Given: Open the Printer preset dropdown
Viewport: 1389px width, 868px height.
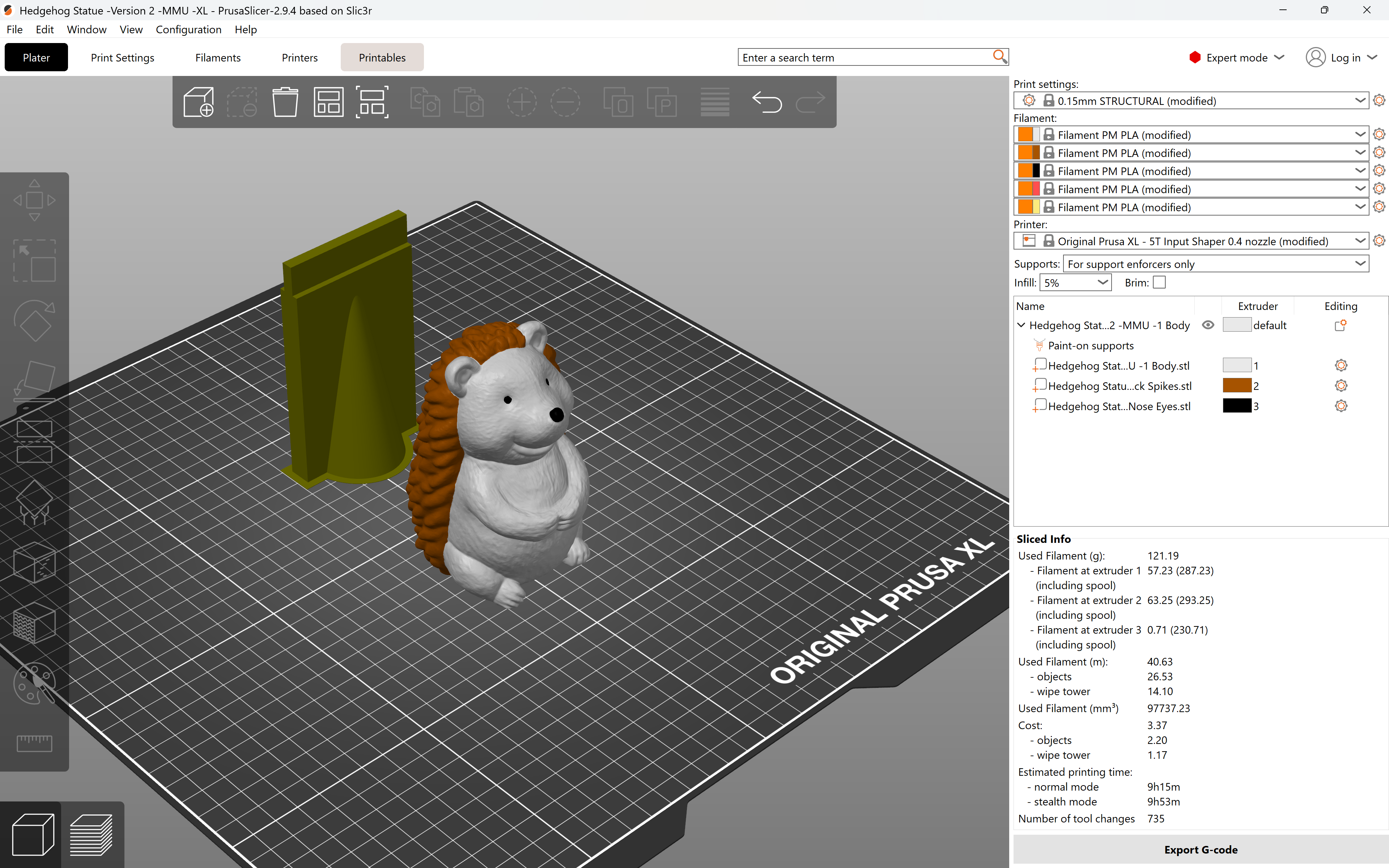Looking at the screenshot, I should pyautogui.click(x=1191, y=241).
